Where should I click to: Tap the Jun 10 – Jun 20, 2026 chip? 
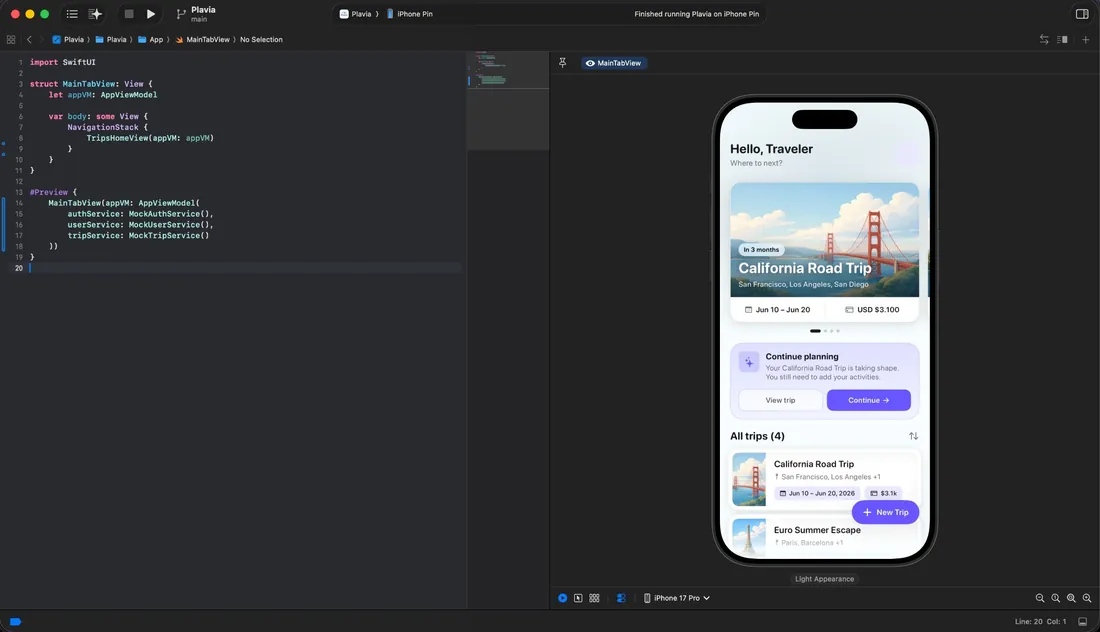[x=817, y=493]
